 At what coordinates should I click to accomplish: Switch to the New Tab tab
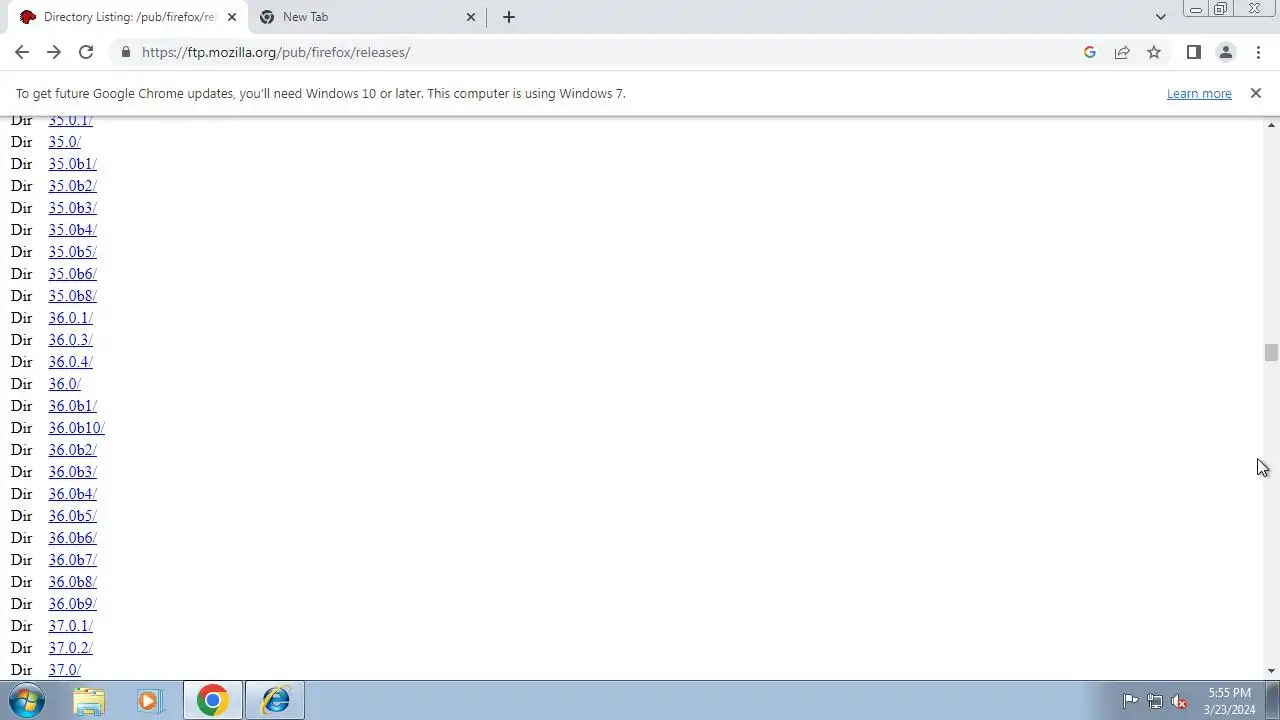point(368,17)
